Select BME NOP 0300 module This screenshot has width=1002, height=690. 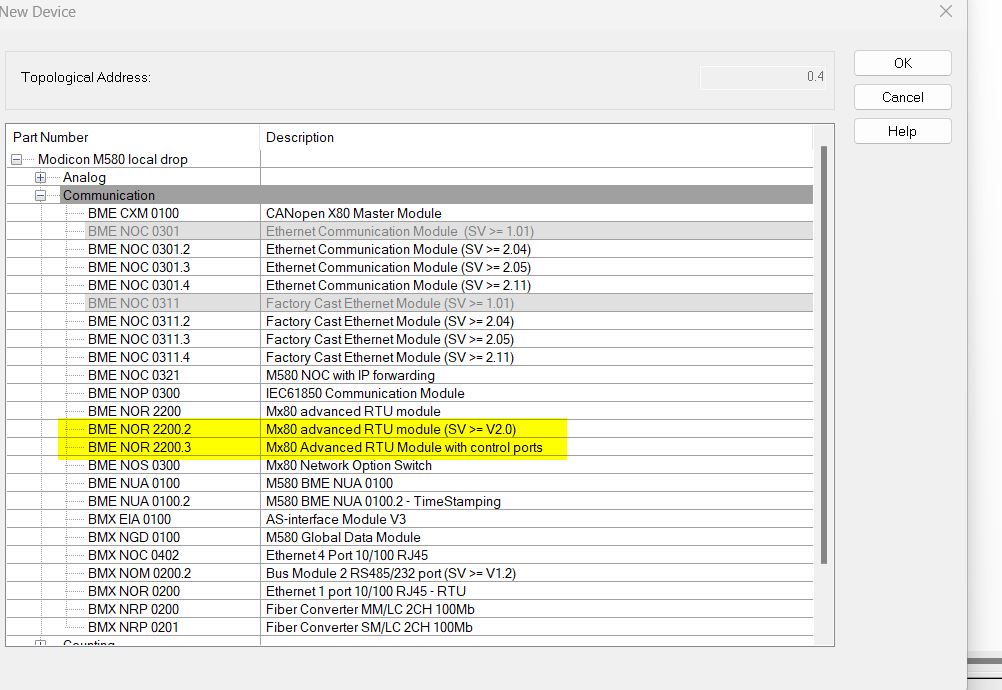pos(134,393)
